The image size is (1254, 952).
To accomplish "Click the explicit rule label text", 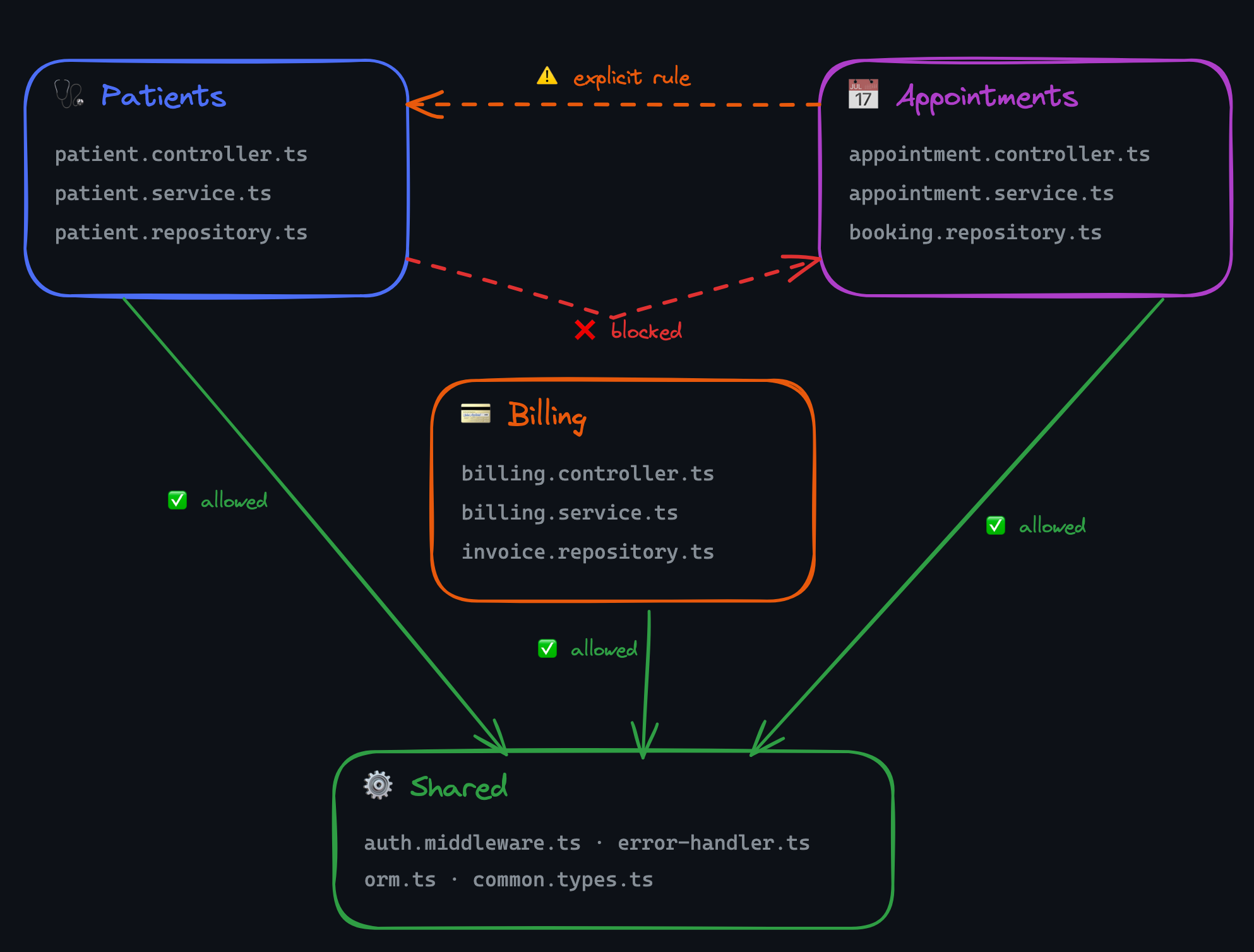I will click(x=631, y=77).
